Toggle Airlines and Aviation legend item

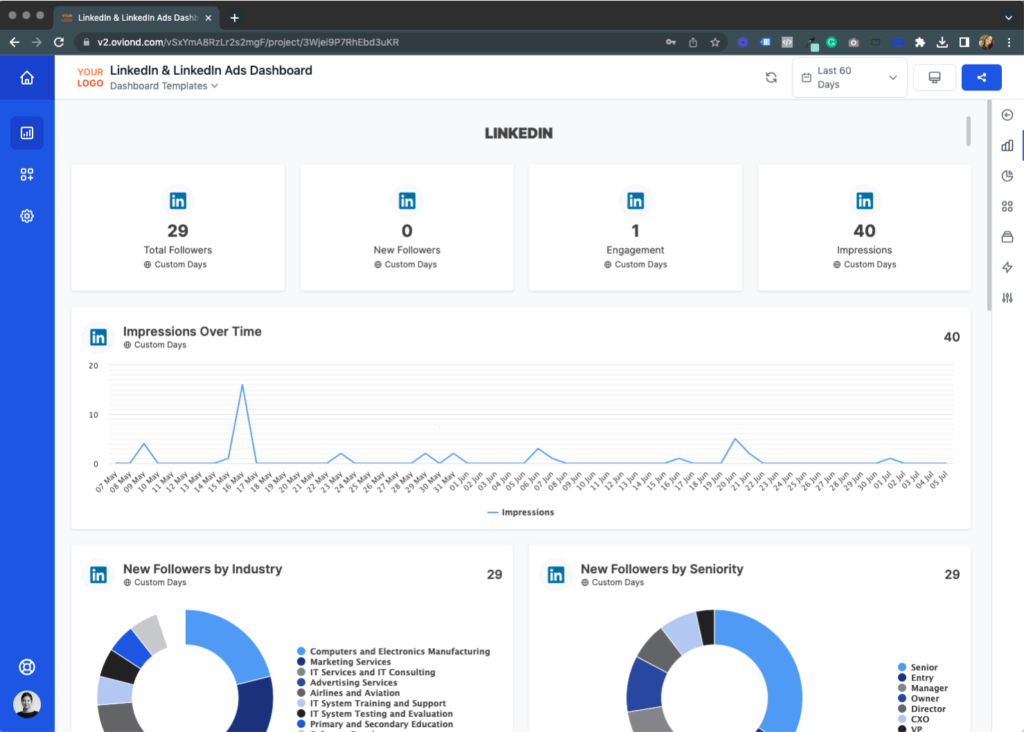349,693
